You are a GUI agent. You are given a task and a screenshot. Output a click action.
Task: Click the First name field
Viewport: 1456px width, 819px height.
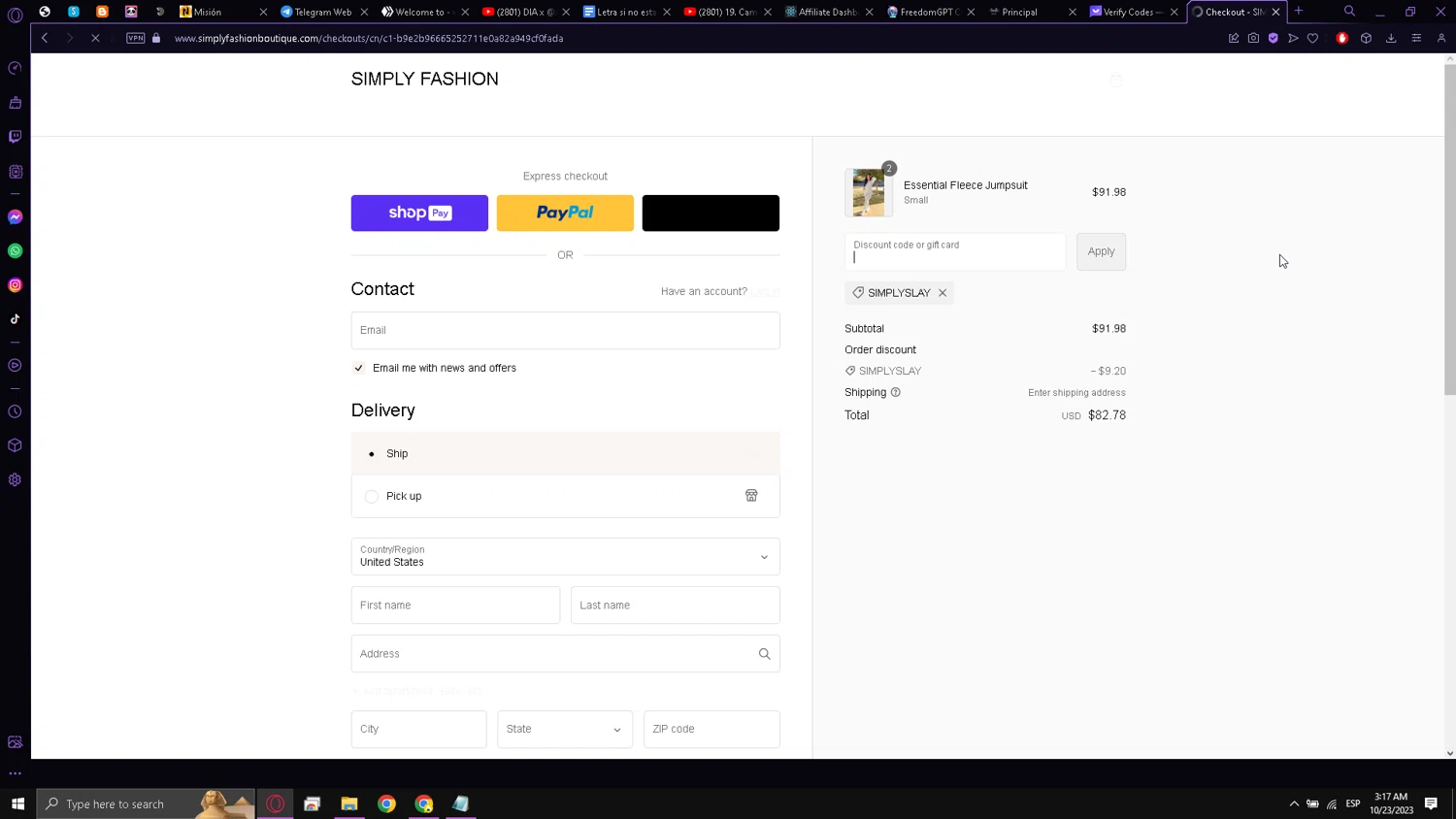(x=455, y=605)
